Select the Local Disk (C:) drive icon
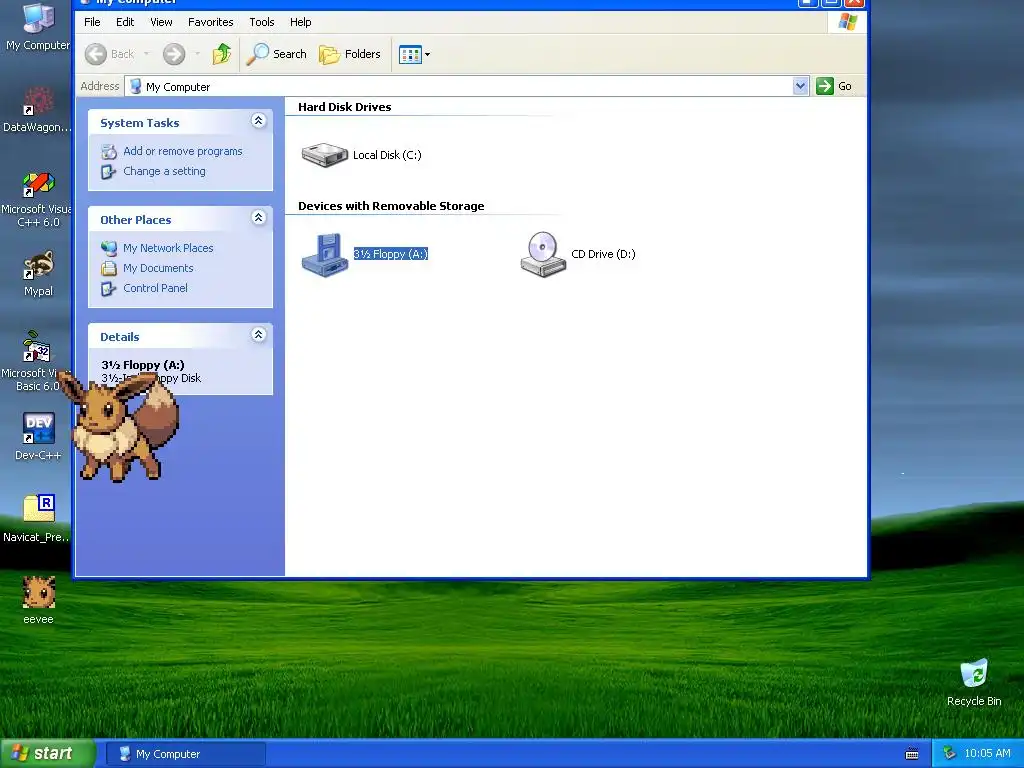1024x768 pixels. [325, 155]
